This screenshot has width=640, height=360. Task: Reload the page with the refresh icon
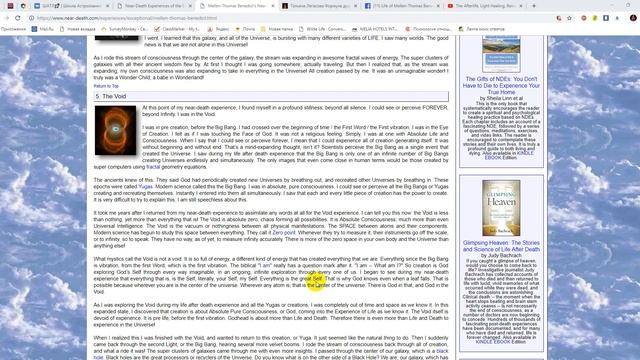pos(18,18)
